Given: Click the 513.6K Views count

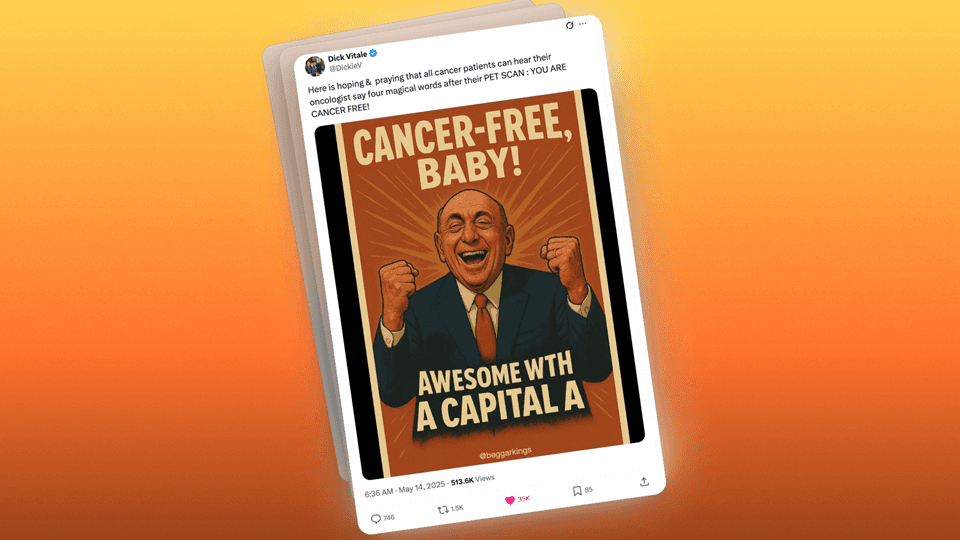Looking at the screenshot, I should pyautogui.click(x=473, y=480).
